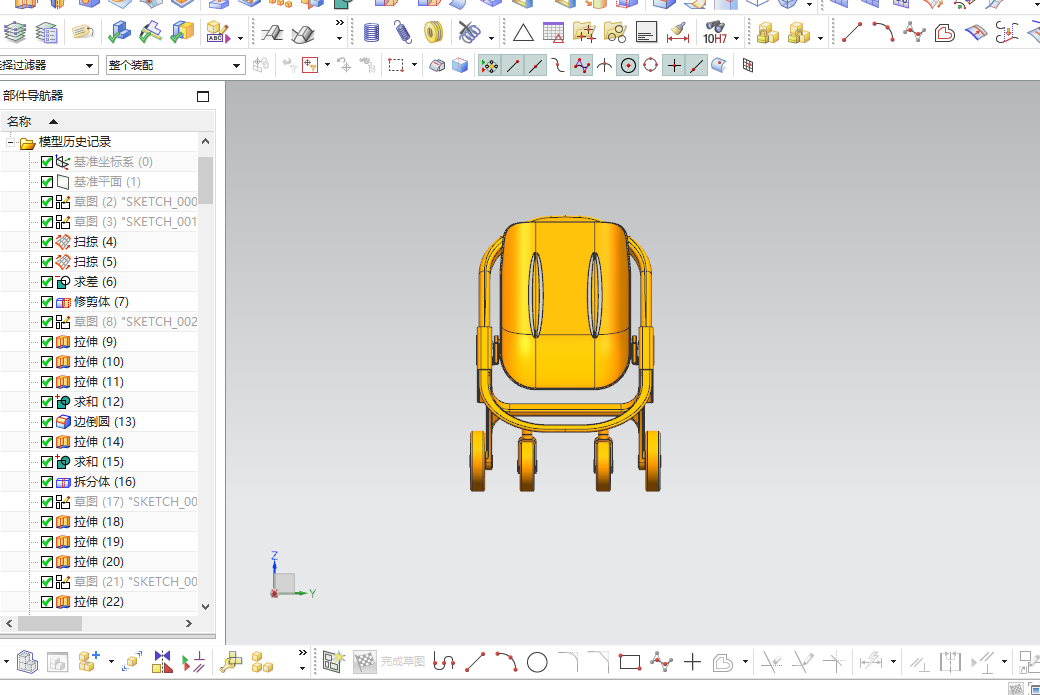Open the 整个装配 selection scope dropdown
Screen dimensions: 1040x695
point(175,65)
